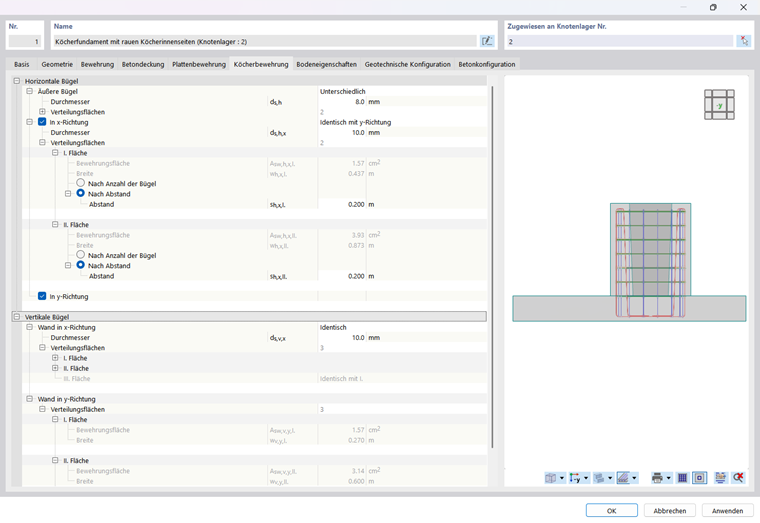Click the -y axis view icon
760x523 pixels.
point(575,478)
